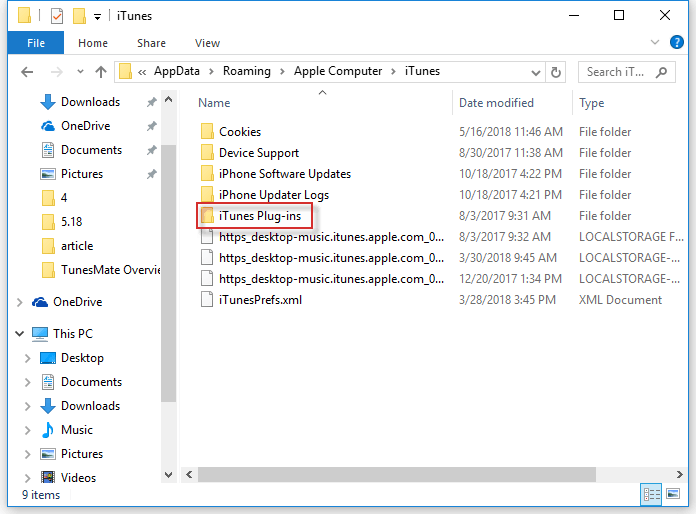696x514 pixels.
Task: Select Desktop under This PC
Action: click(x=82, y=358)
